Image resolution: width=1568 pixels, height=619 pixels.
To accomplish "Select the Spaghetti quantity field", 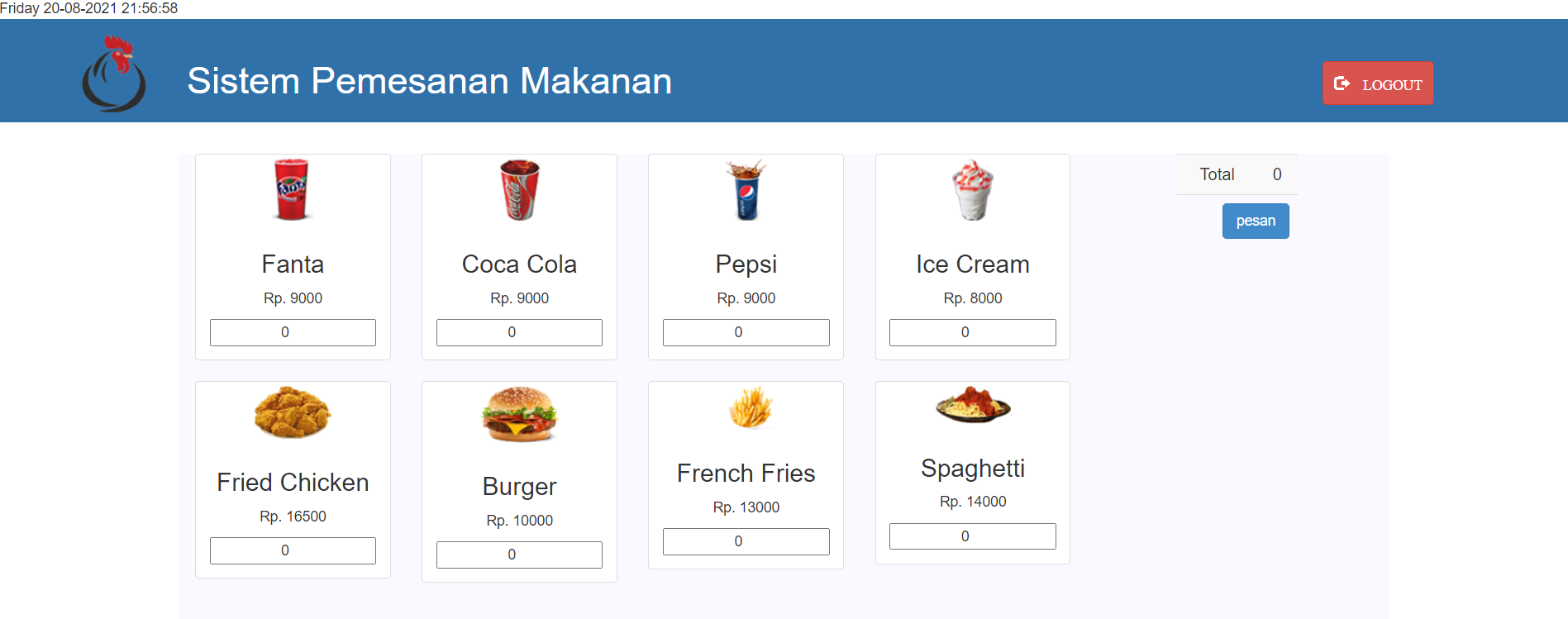I will 972,536.
